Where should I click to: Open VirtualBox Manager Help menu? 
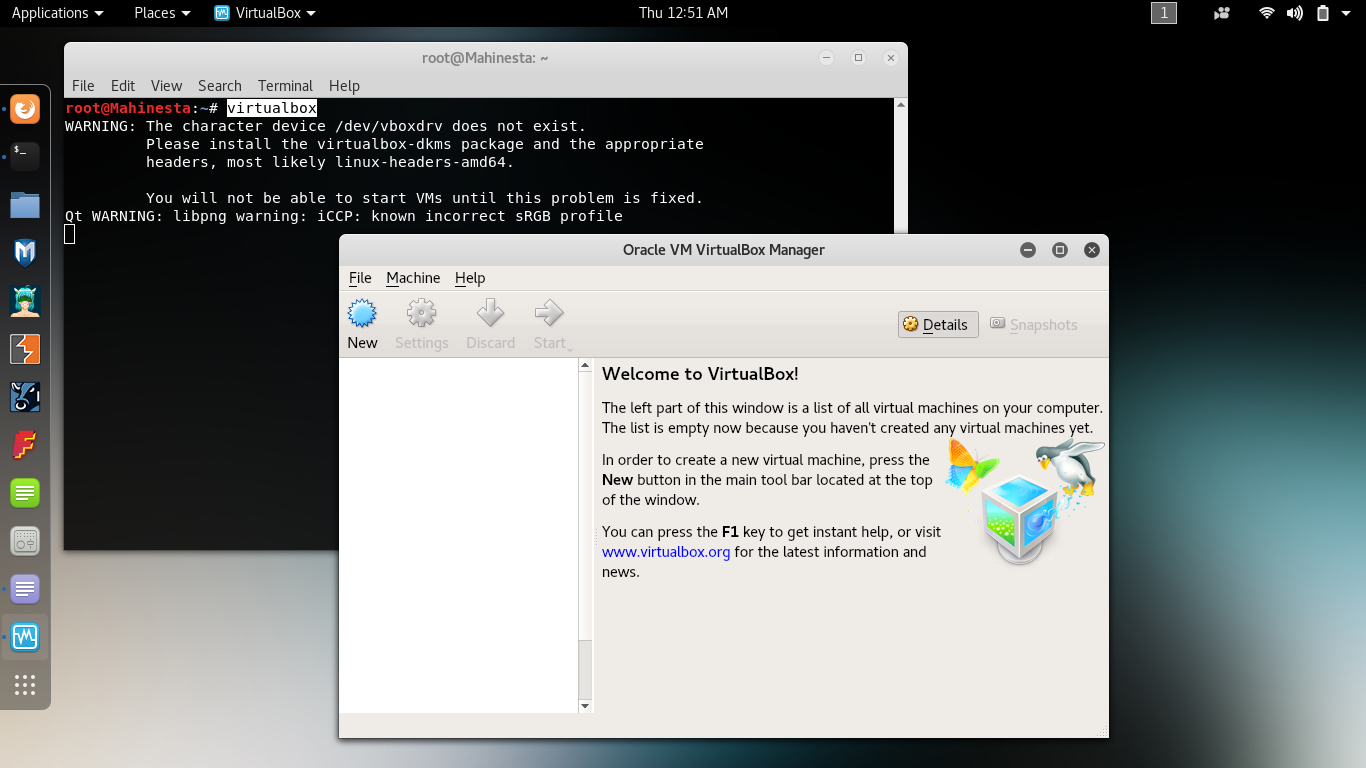tap(470, 278)
